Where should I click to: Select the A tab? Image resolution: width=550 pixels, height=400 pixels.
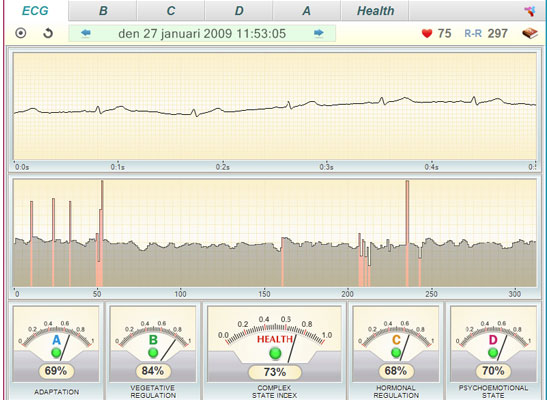click(x=307, y=11)
